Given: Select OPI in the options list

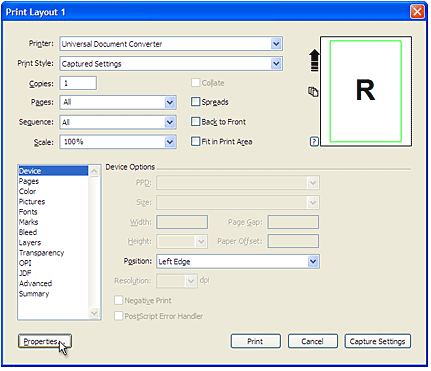Looking at the screenshot, I should pos(53,263).
